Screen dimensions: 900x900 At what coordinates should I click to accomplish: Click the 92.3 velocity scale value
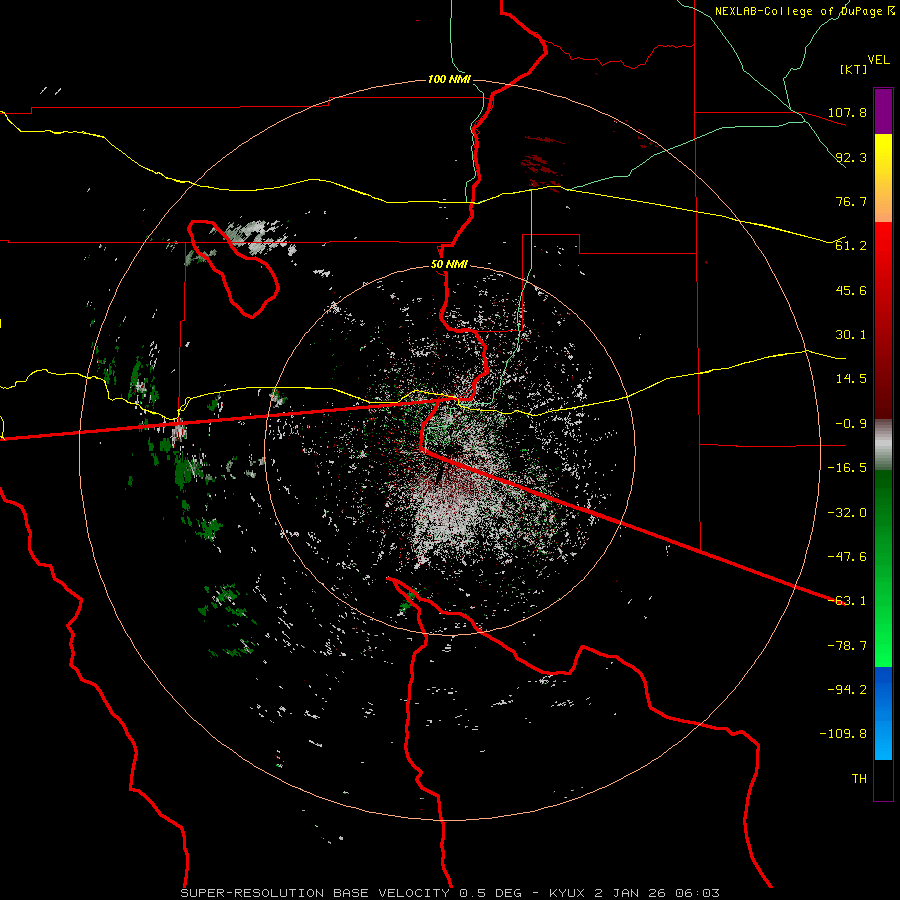click(851, 157)
